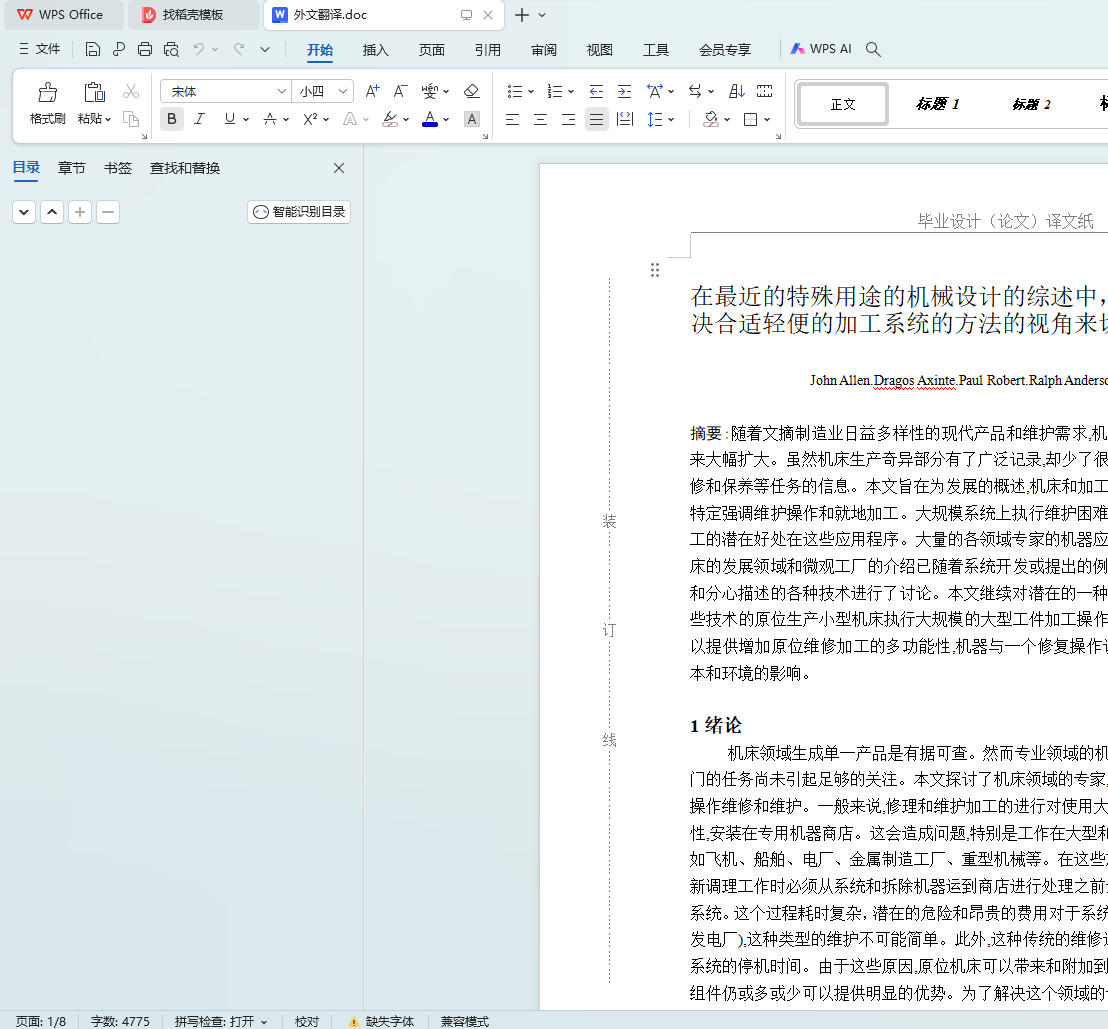Open the font size dropdown (小四)

[x=344, y=91]
